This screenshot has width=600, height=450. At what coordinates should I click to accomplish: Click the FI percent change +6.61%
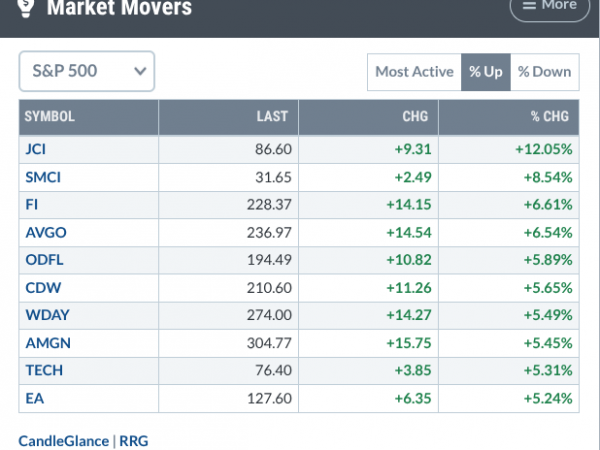tap(548, 204)
